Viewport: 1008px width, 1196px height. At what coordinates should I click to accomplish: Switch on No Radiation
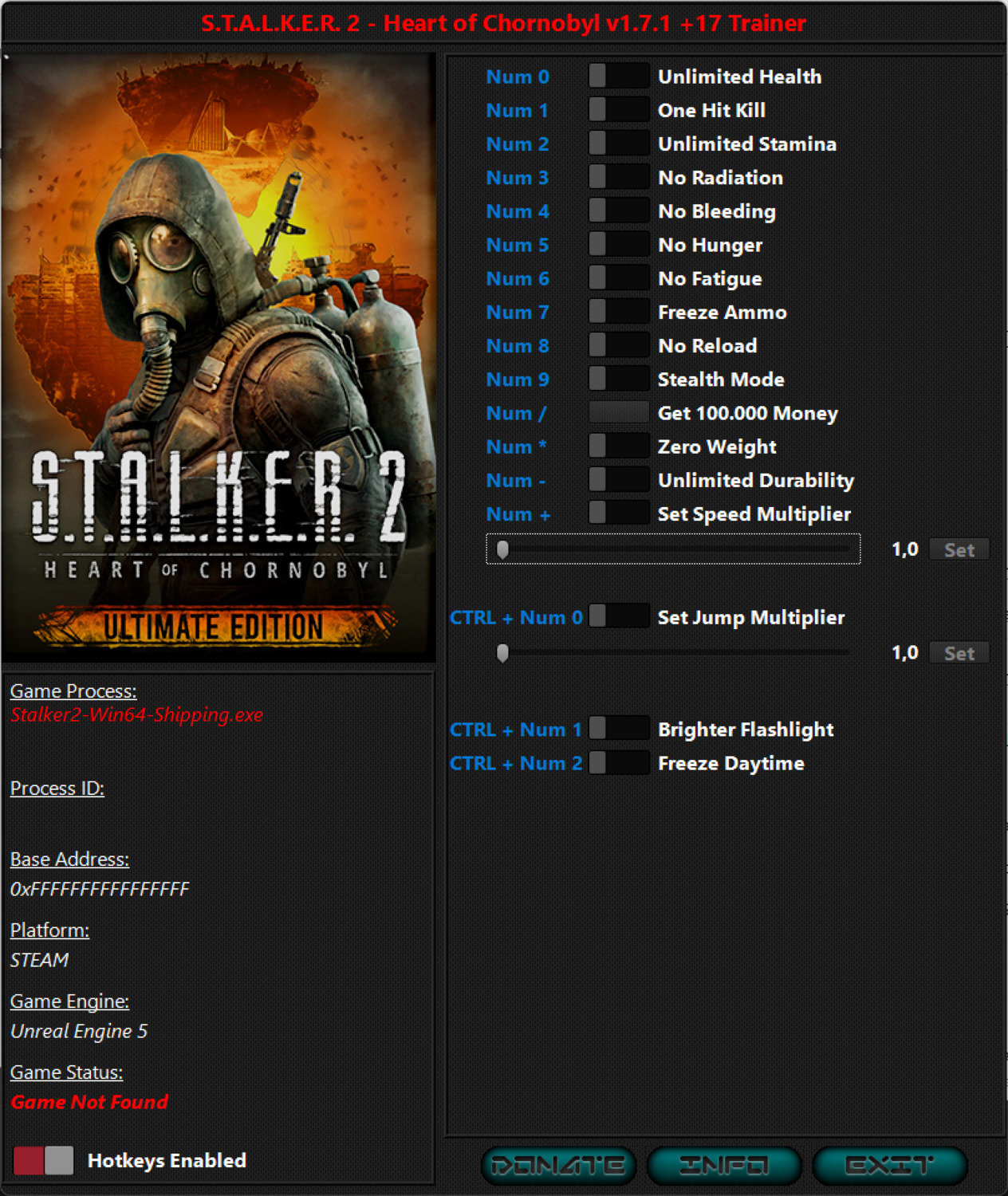[x=618, y=177]
